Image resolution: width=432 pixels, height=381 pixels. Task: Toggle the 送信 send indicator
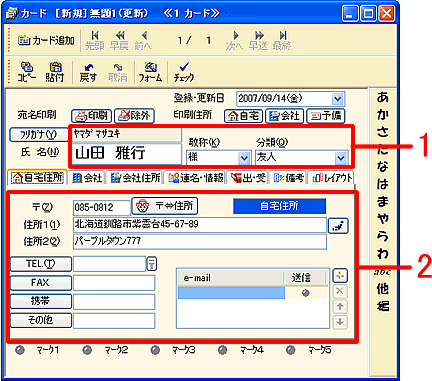306,293
